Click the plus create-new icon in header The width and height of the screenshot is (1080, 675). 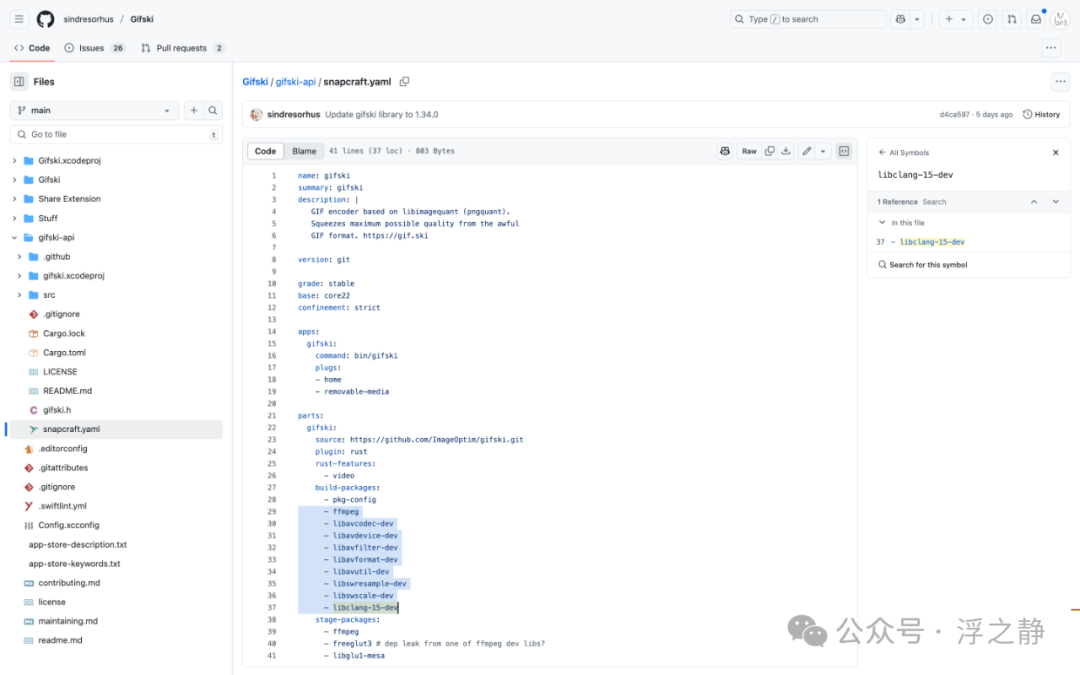click(x=949, y=19)
